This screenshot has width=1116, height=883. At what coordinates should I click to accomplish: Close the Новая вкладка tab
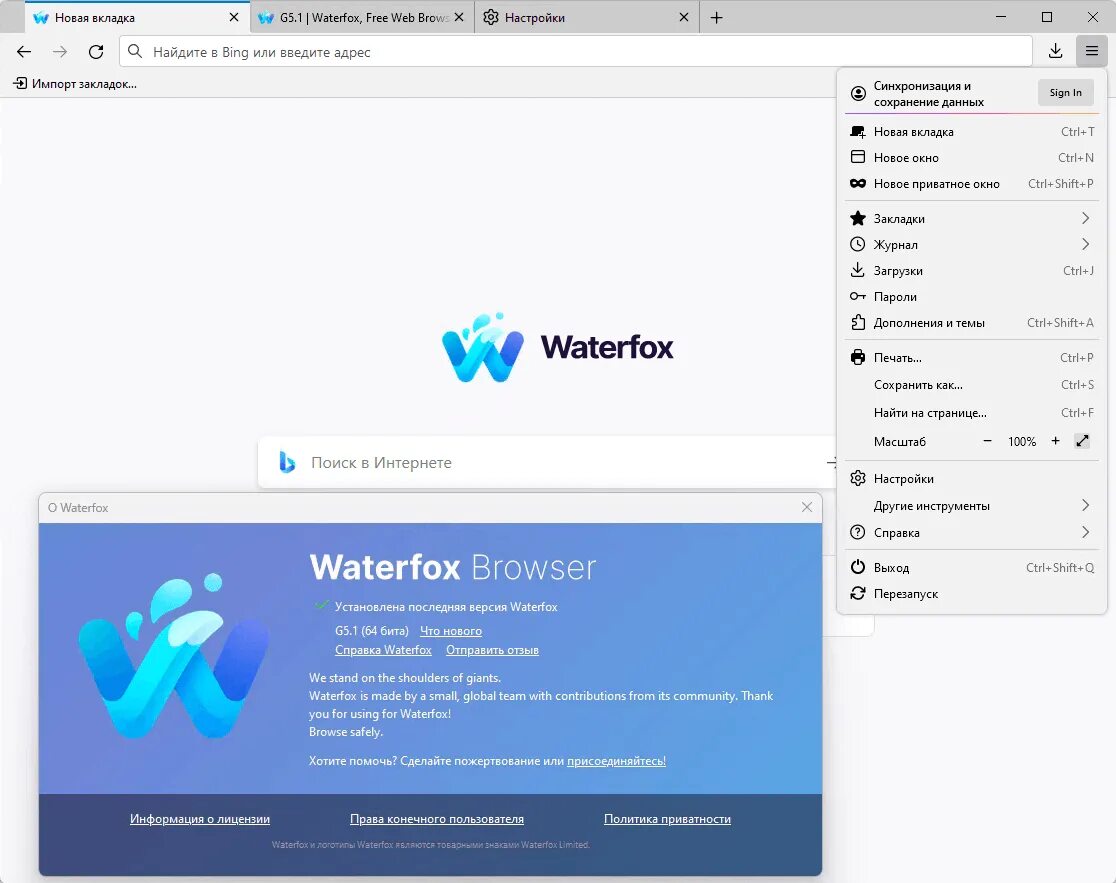(x=233, y=17)
